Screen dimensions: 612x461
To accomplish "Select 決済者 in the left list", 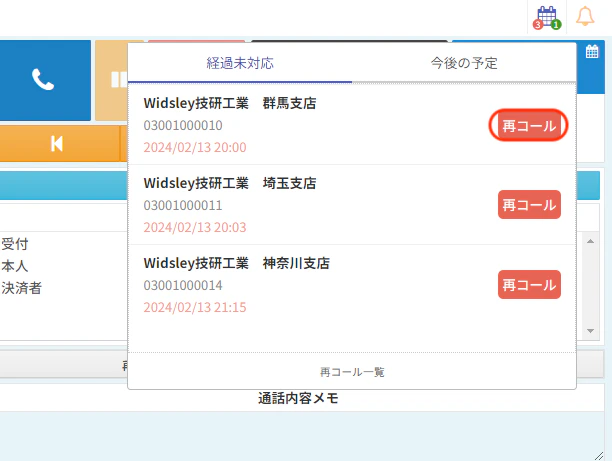I will pos(21,288).
